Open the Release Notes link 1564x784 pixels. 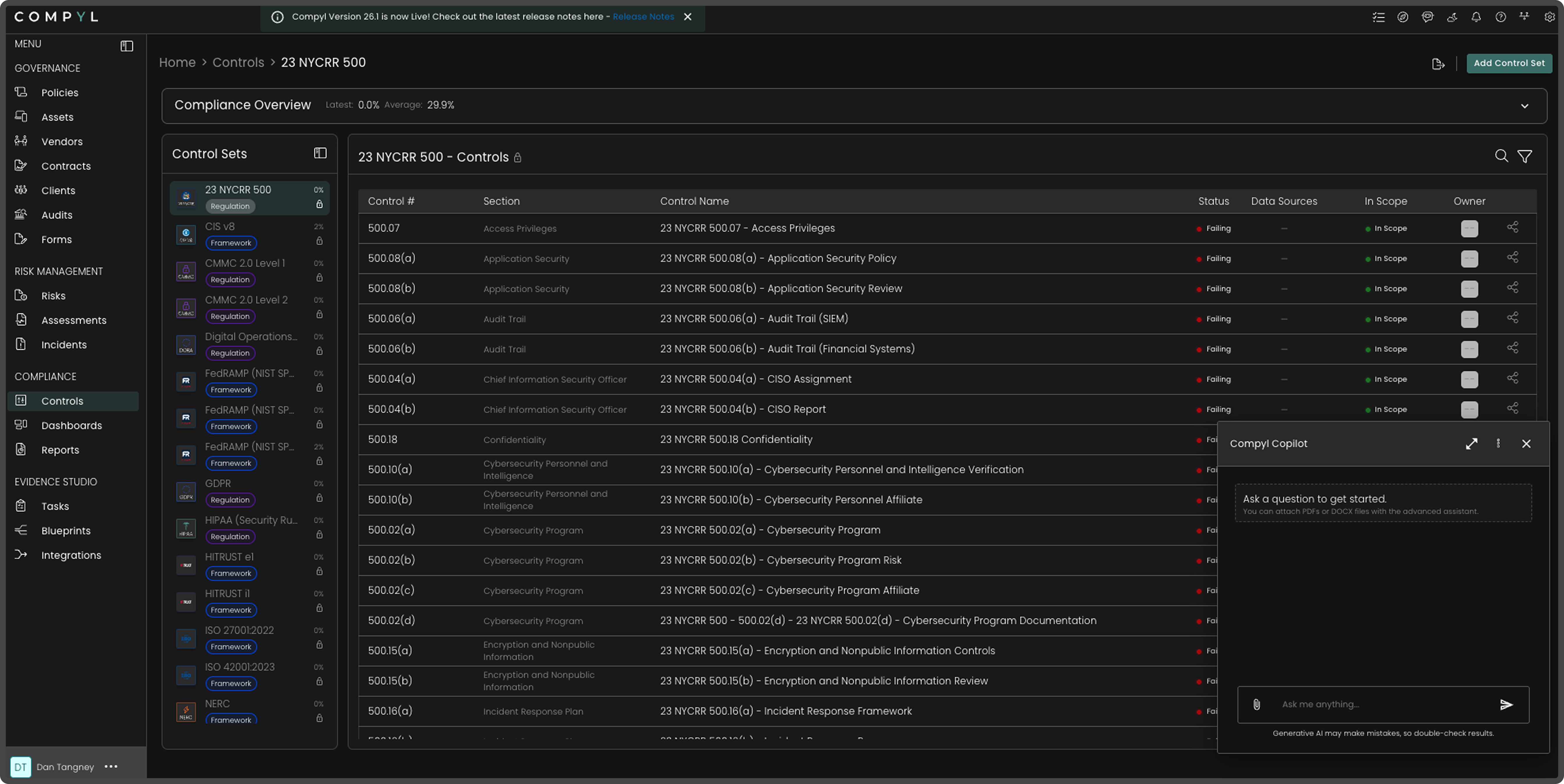(643, 17)
